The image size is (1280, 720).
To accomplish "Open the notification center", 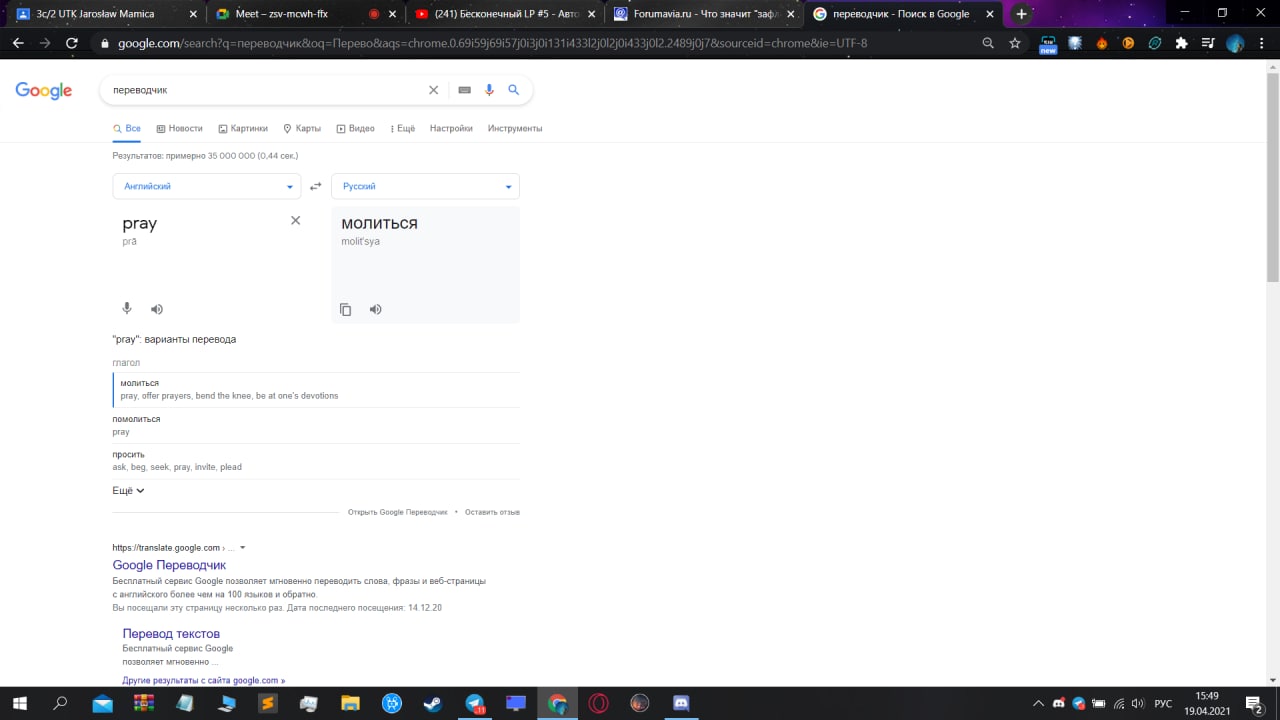I will point(1253,703).
